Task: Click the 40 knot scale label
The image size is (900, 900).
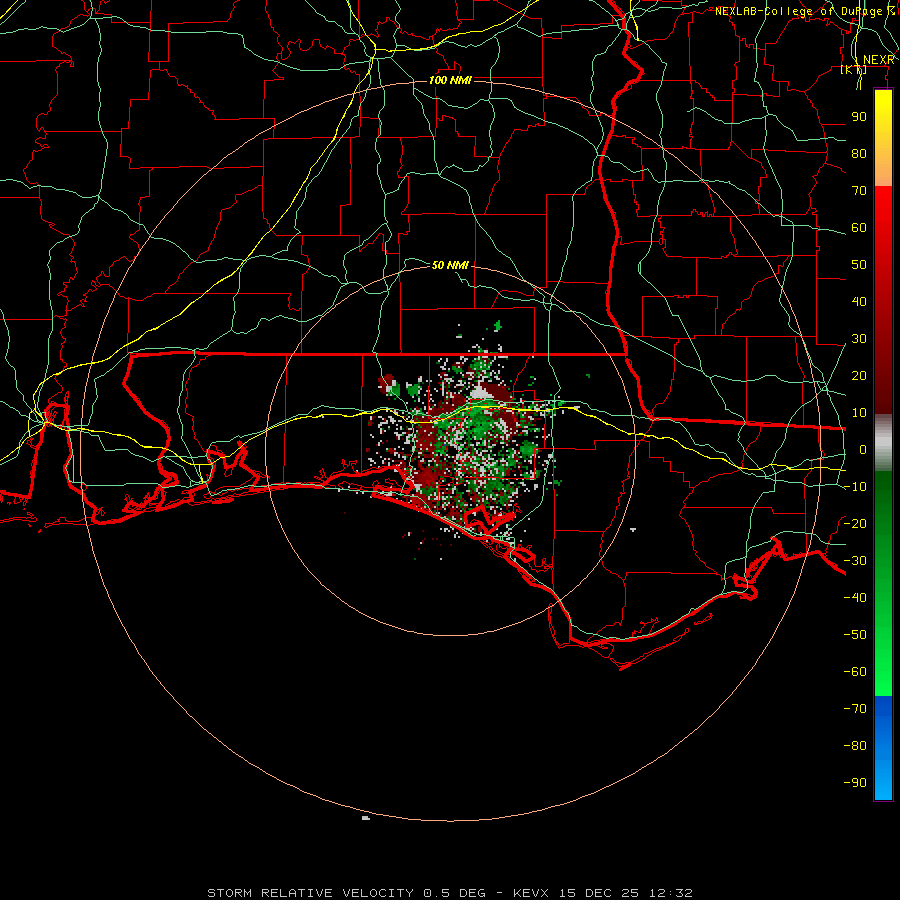Action: coord(859,302)
